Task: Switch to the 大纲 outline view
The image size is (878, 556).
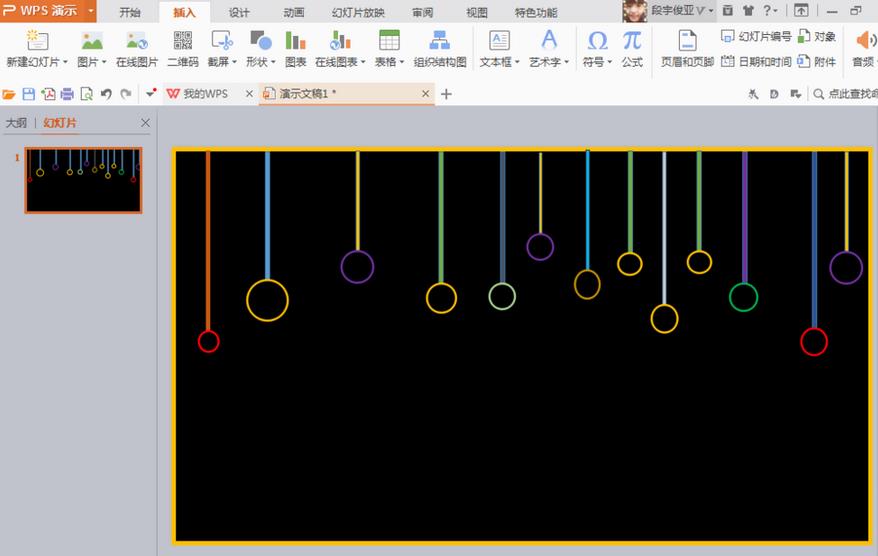Action: [16, 123]
